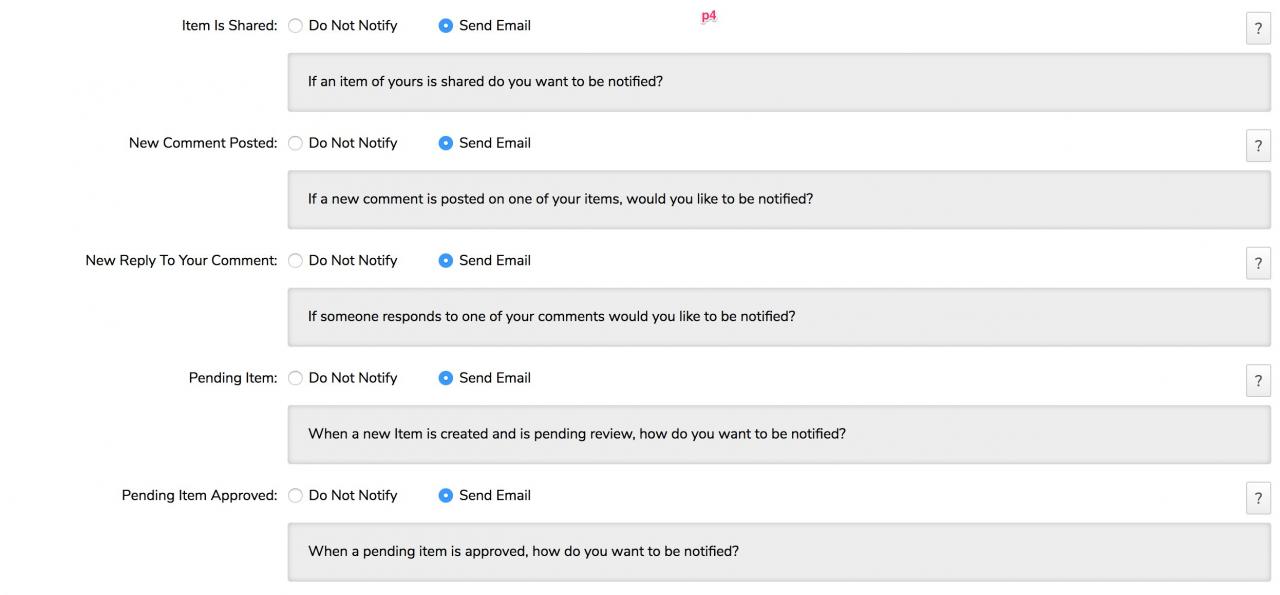Pick Send Email for Pending Item
1280x595 pixels.
tap(446, 378)
